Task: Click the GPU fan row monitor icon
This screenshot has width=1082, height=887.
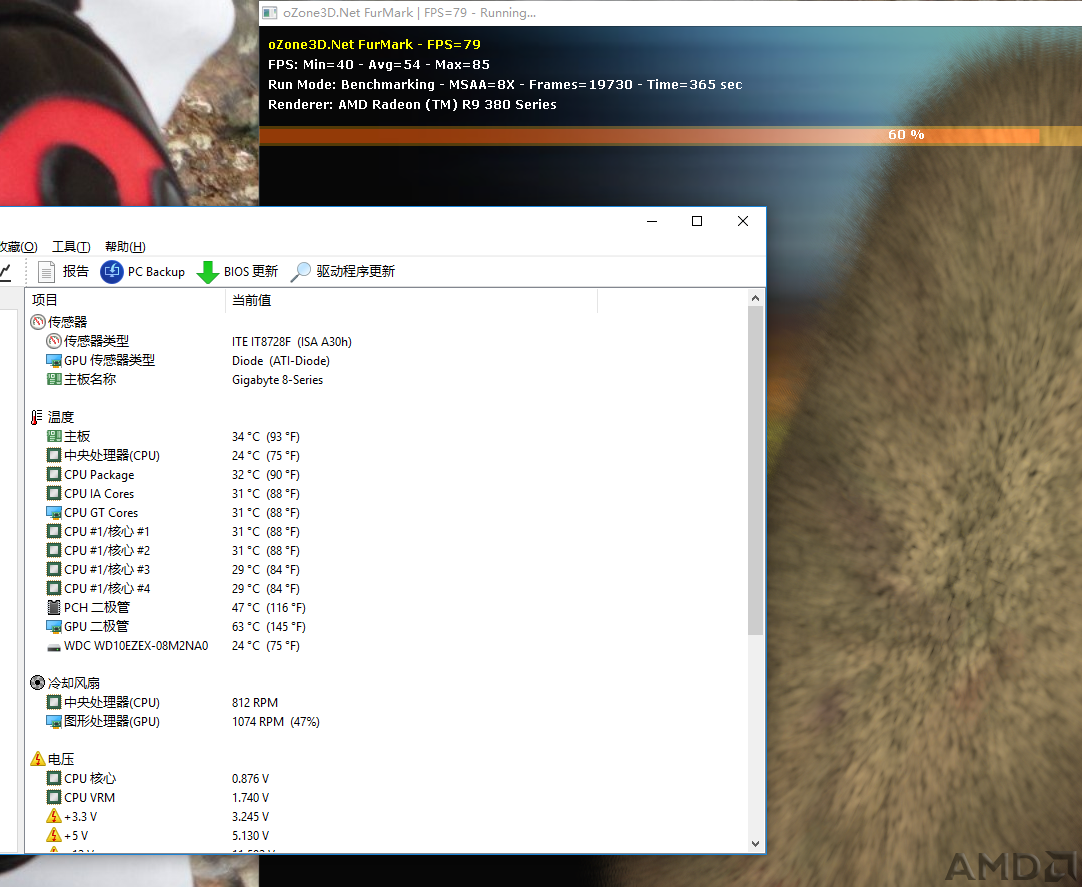Action: click(54, 721)
